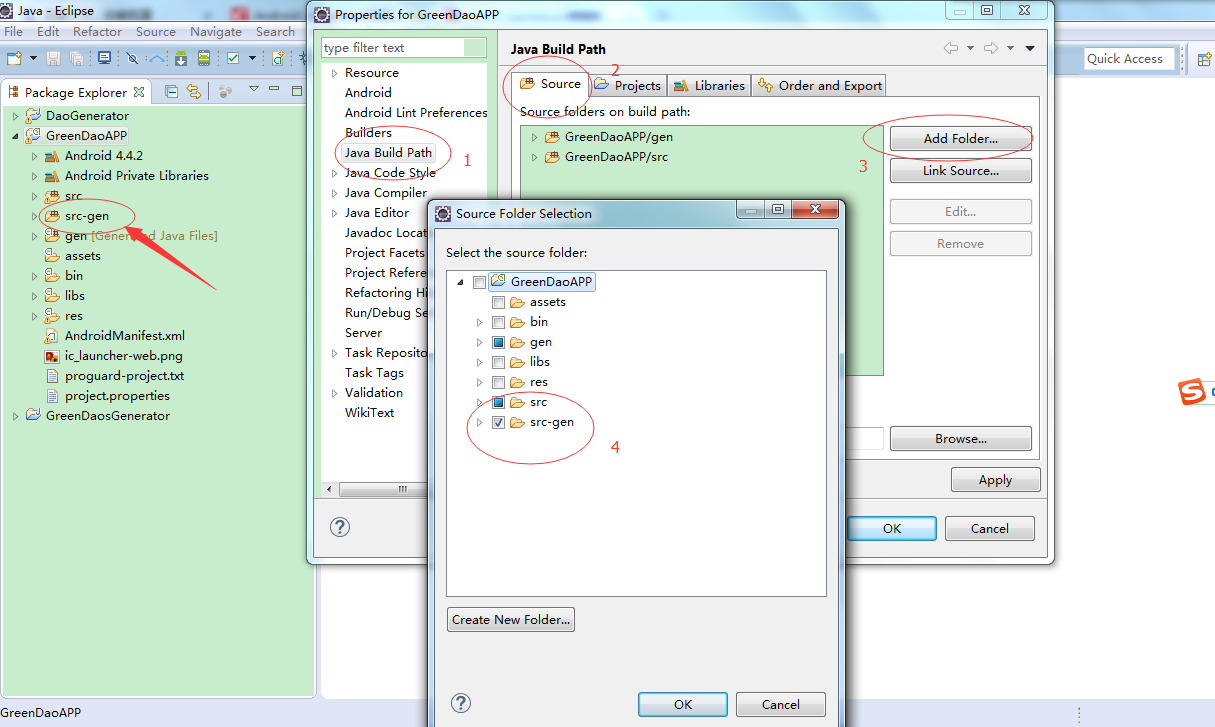Click Cancel in Source Folder Selection

click(781, 705)
